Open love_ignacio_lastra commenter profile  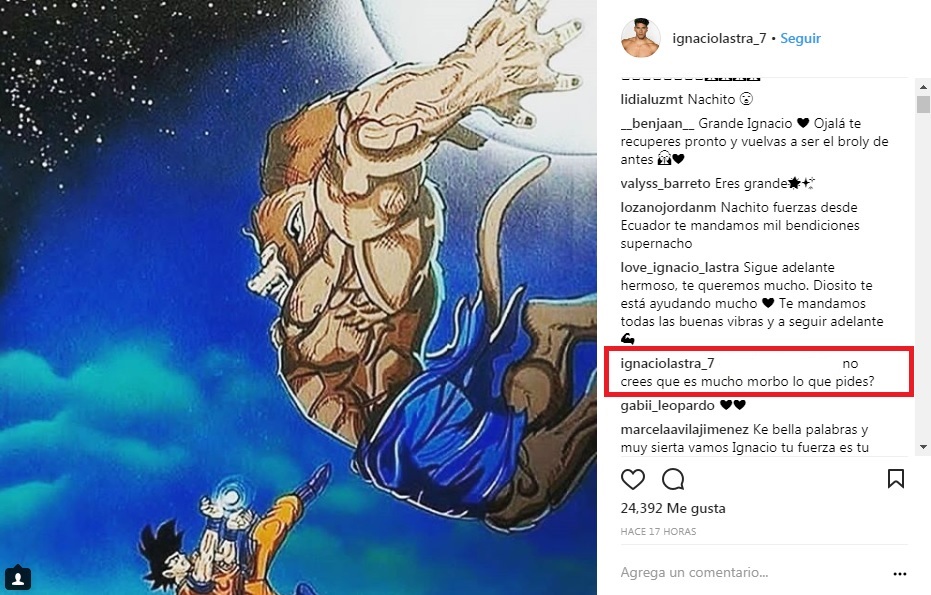[x=680, y=268]
